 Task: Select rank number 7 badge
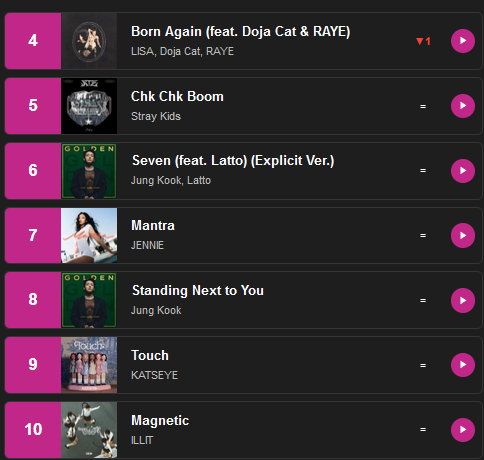33,236
